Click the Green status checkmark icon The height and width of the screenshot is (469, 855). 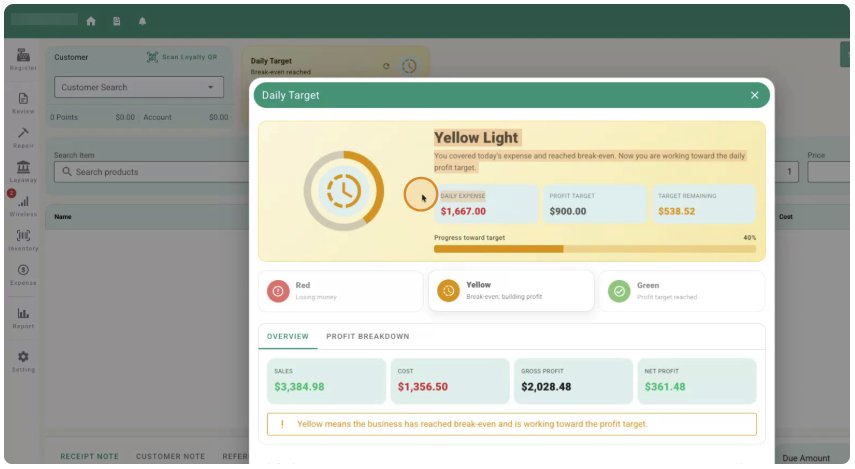pos(619,291)
